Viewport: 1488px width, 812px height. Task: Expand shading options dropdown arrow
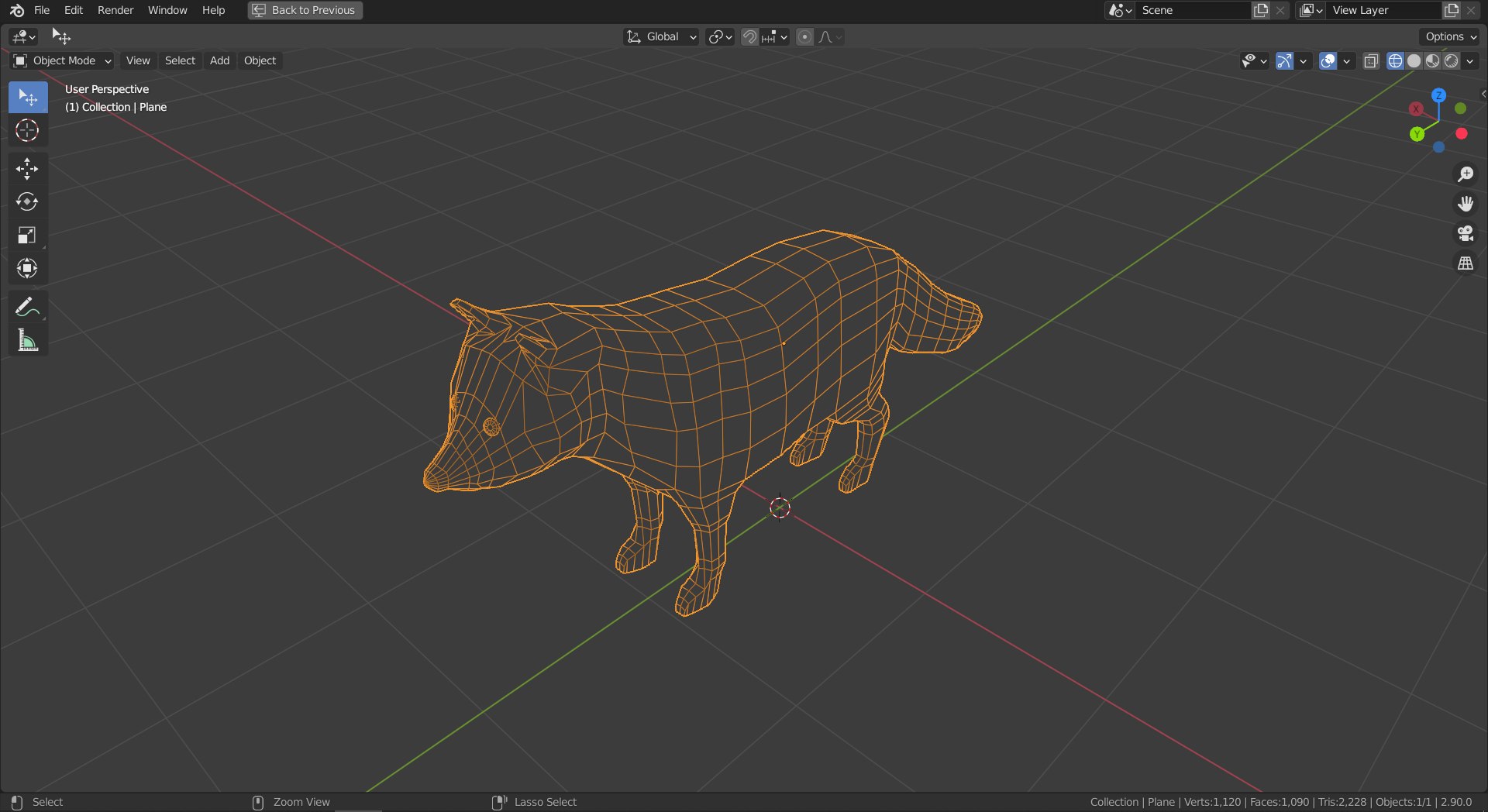(x=1470, y=60)
